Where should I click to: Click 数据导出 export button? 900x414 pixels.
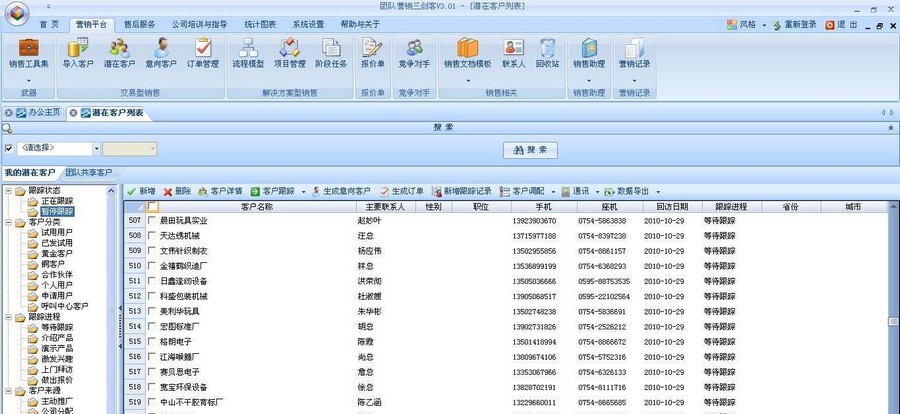tap(627, 191)
